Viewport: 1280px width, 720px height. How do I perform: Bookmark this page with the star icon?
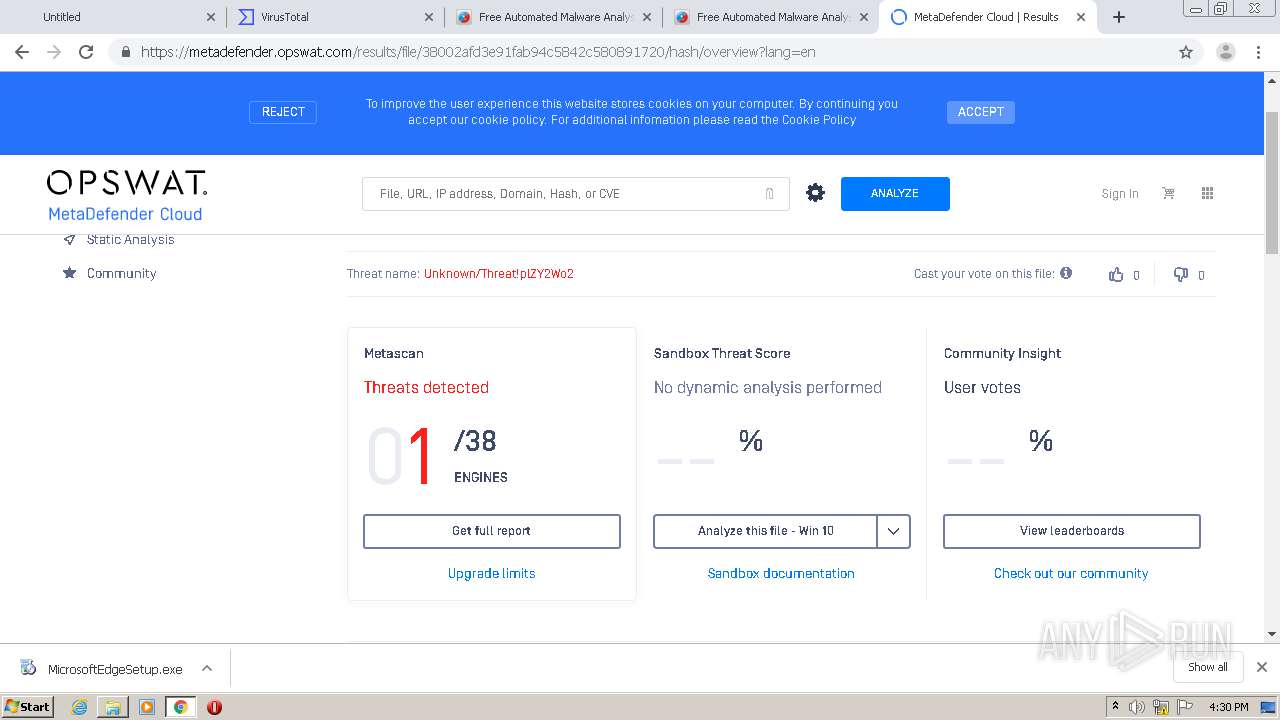pyautogui.click(x=1186, y=52)
